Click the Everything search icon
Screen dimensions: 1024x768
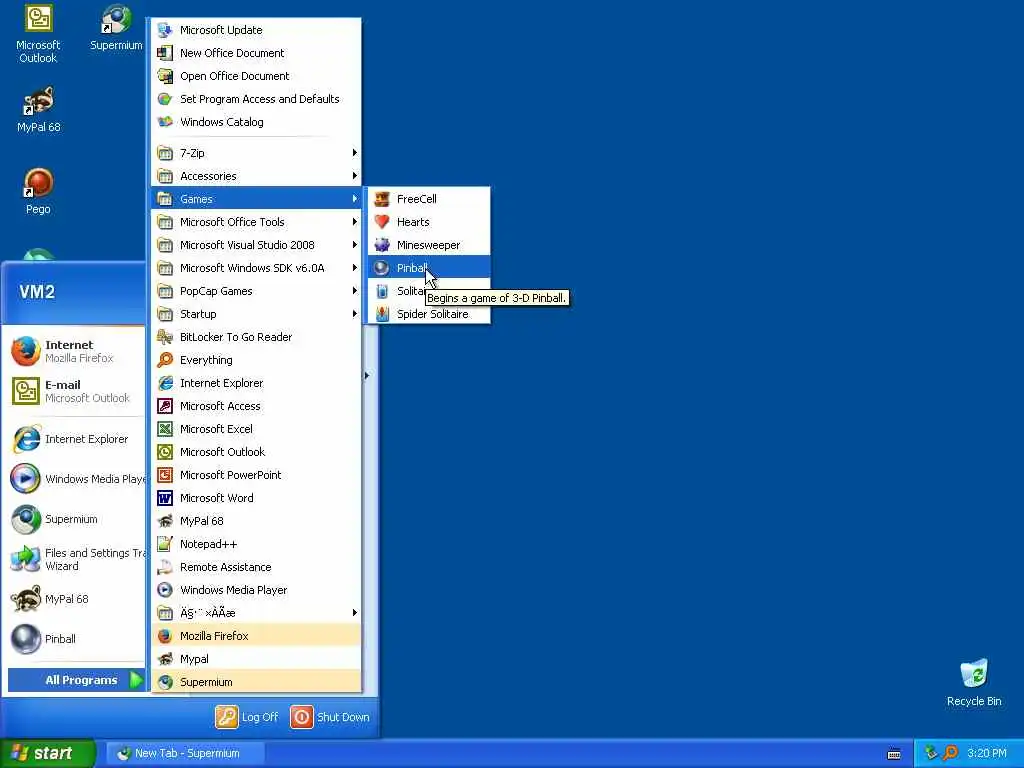165,360
